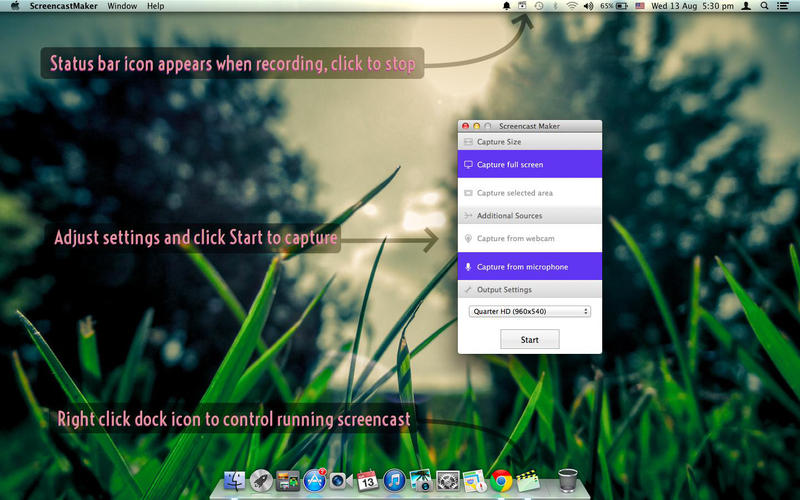Open System Preferences gear in dock

447,480
